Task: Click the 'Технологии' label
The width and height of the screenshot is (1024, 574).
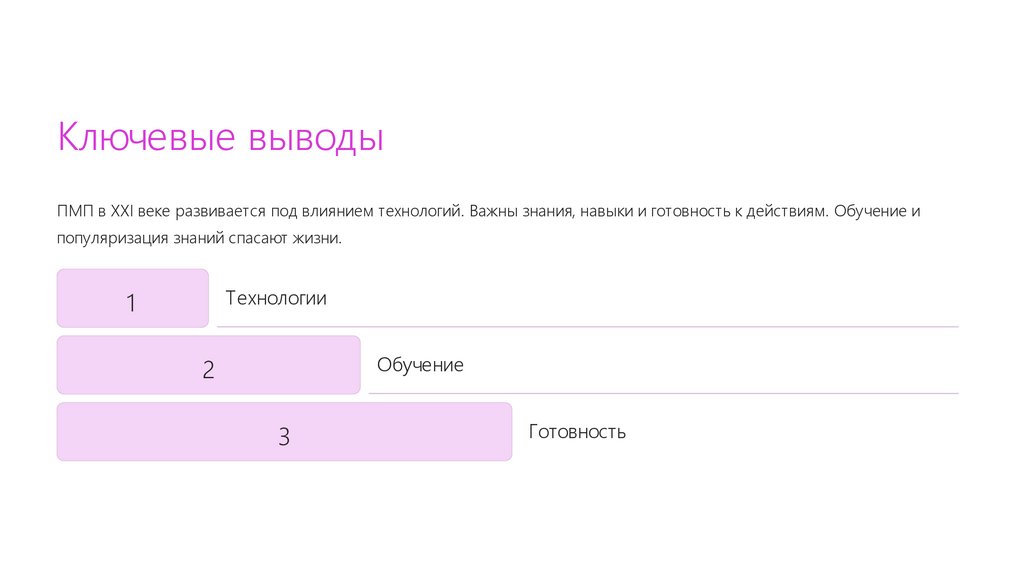Action: pyautogui.click(x=276, y=298)
